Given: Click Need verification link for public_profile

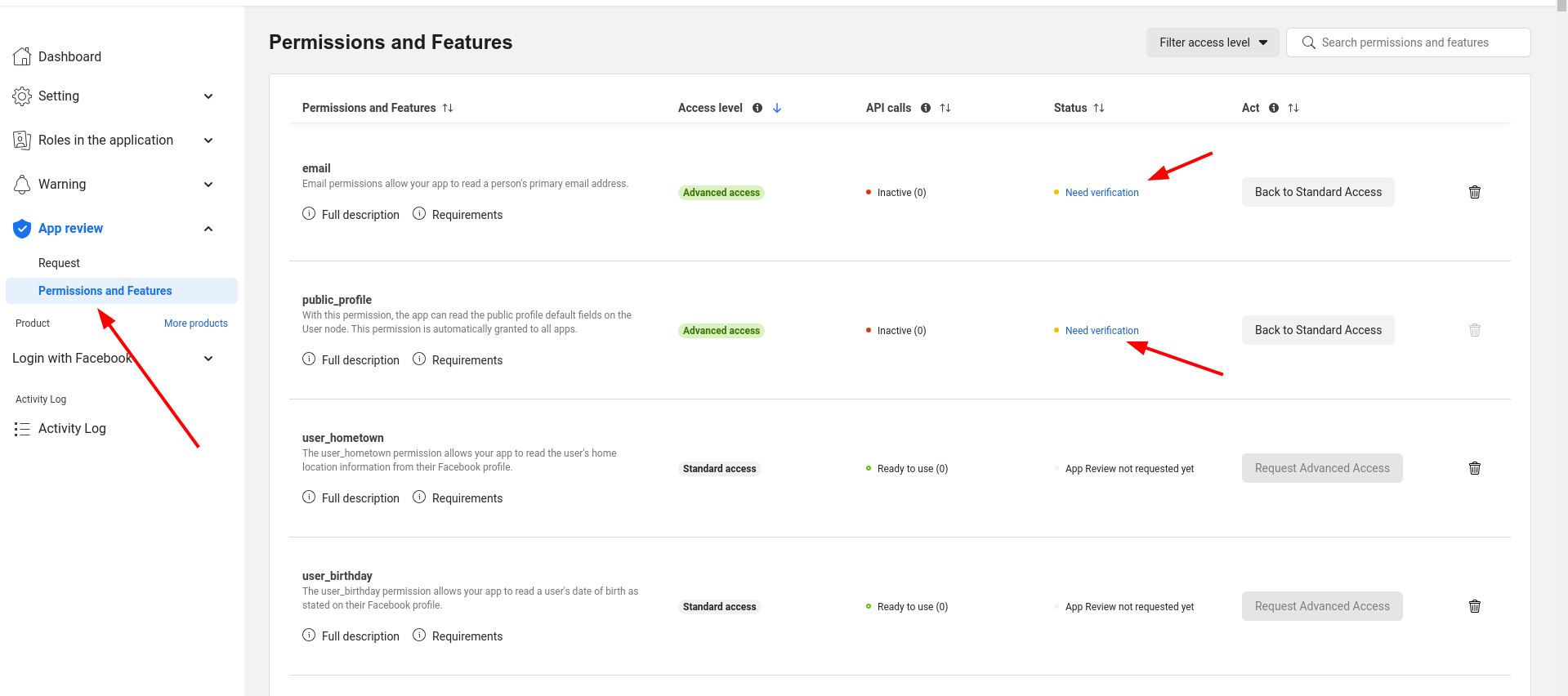Looking at the screenshot, I should pos(1101,331).
